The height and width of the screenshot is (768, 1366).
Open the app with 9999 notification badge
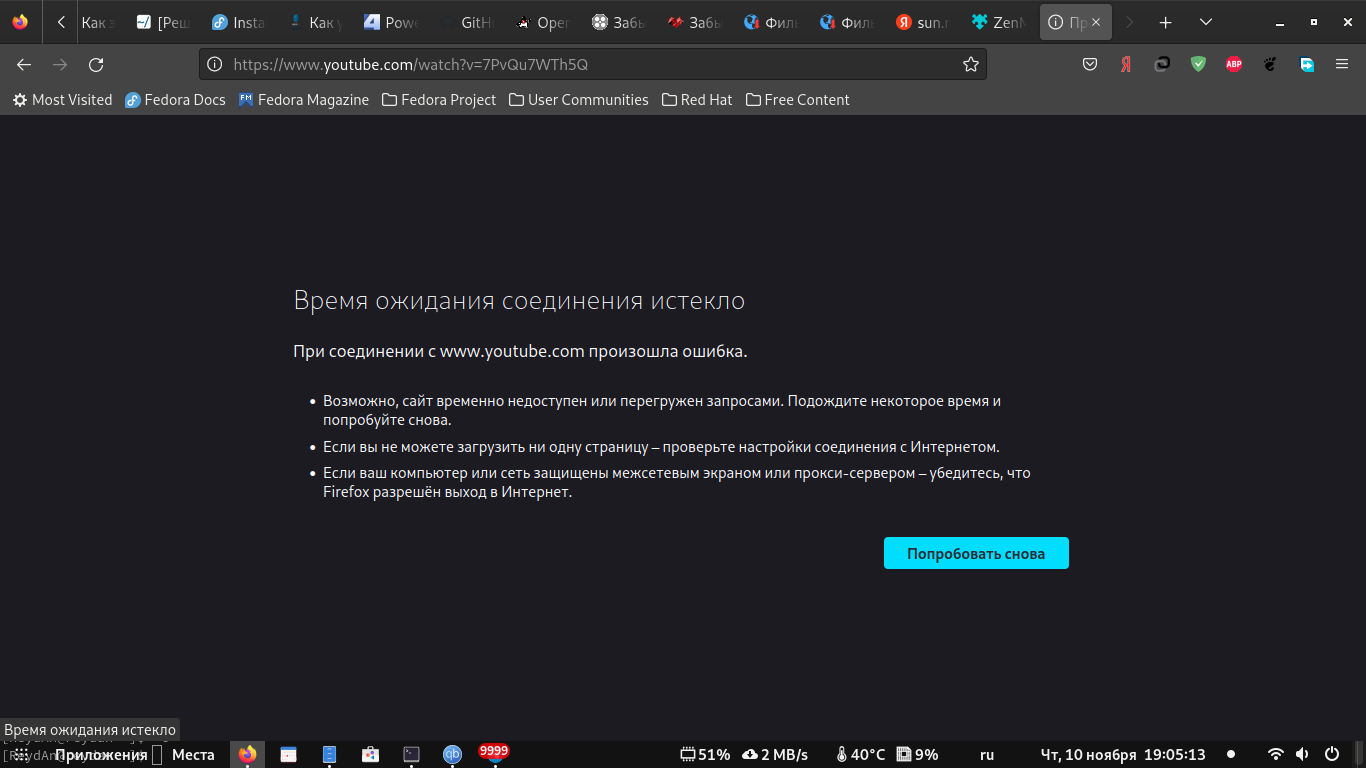[x=493, y=753]
